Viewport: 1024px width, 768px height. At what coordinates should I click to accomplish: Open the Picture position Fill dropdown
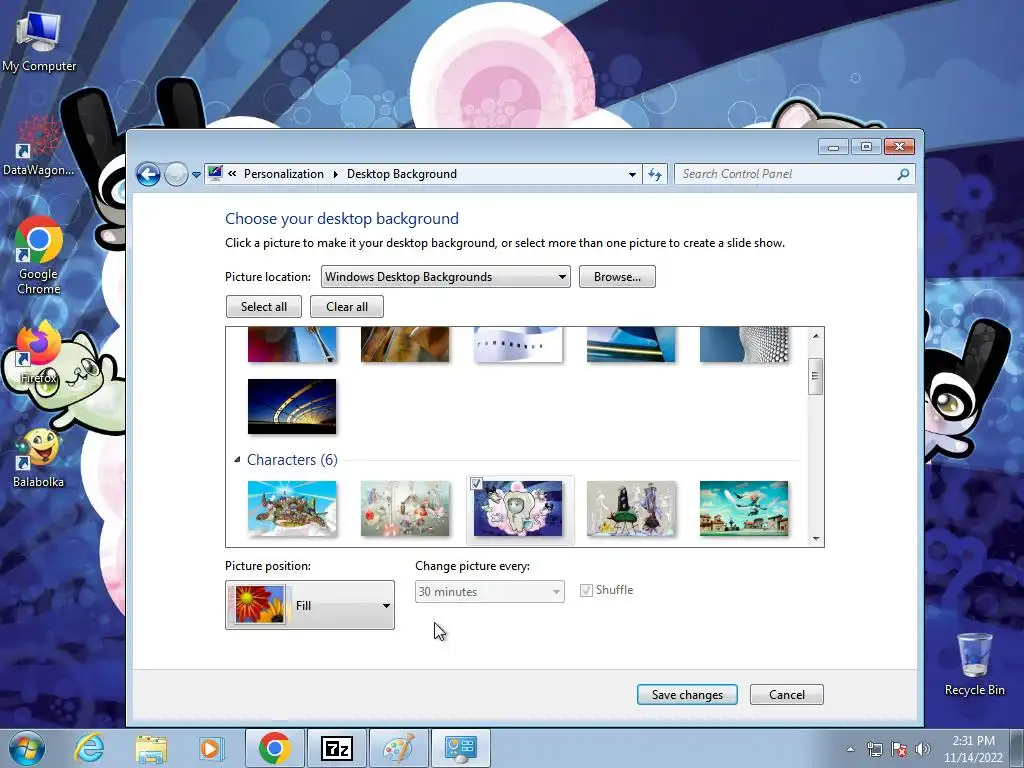(x=310, y=605)
